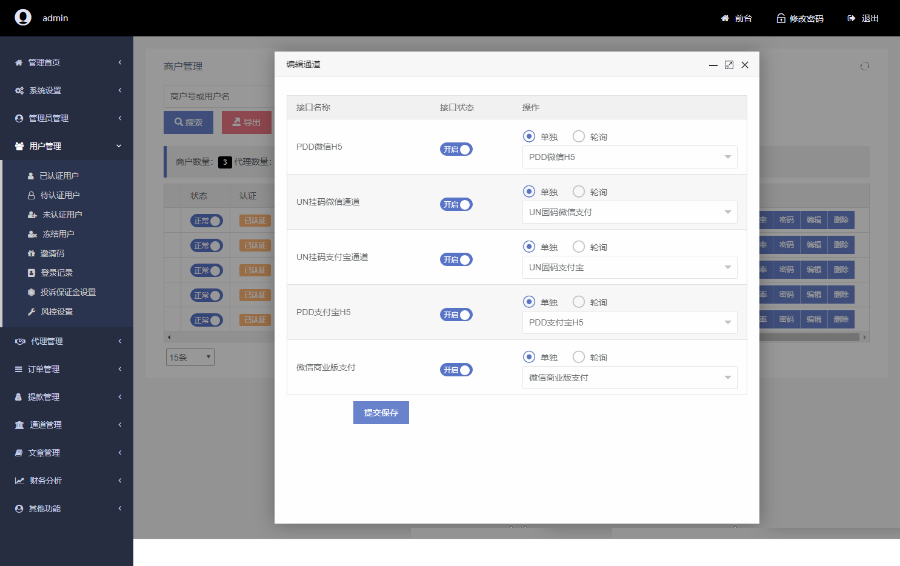This screenshot has width=900, height=566.
Task: Click the eye icon for 代理管理
Action: pos(20,342)
